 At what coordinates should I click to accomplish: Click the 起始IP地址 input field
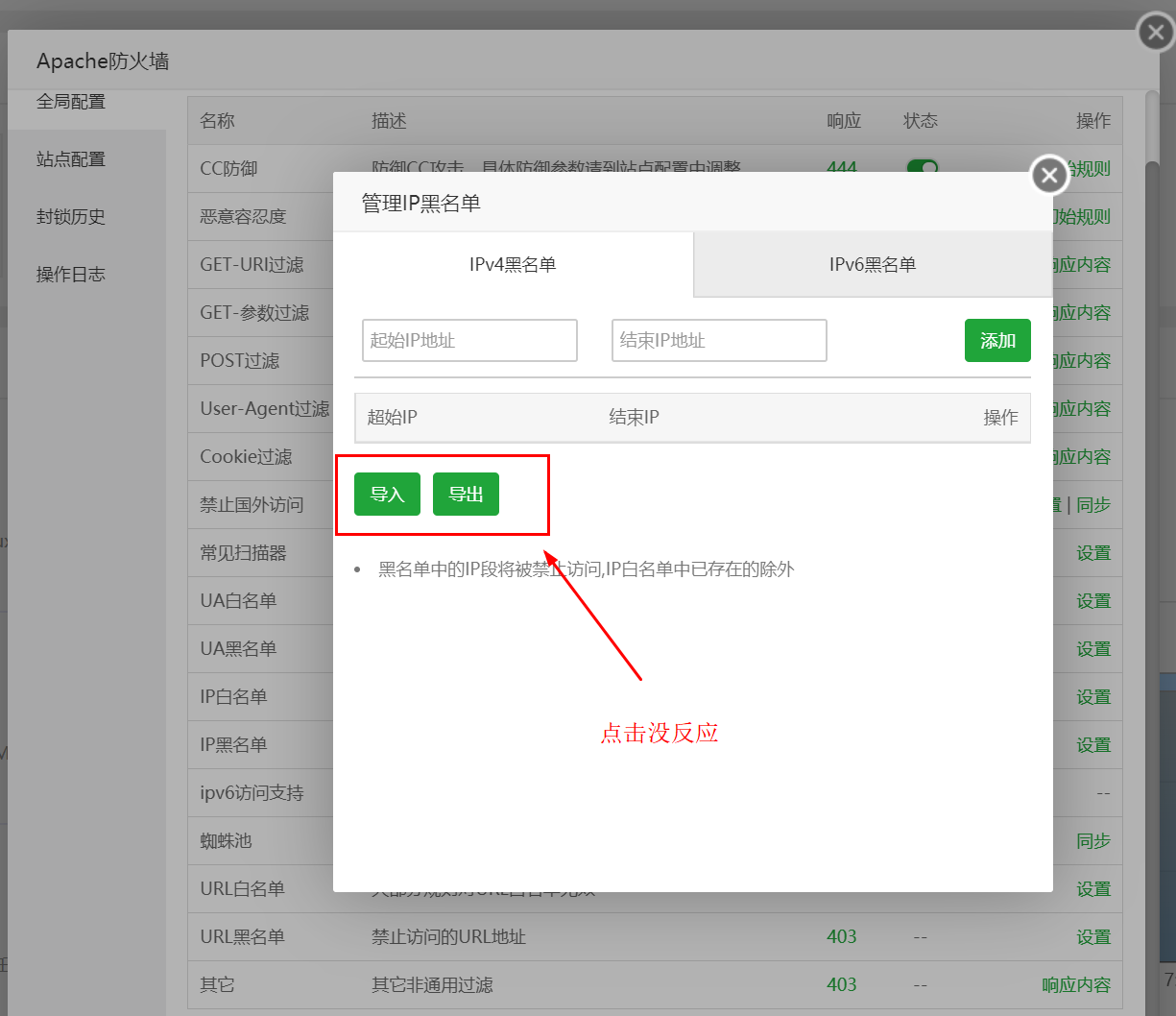coord(469,340)
